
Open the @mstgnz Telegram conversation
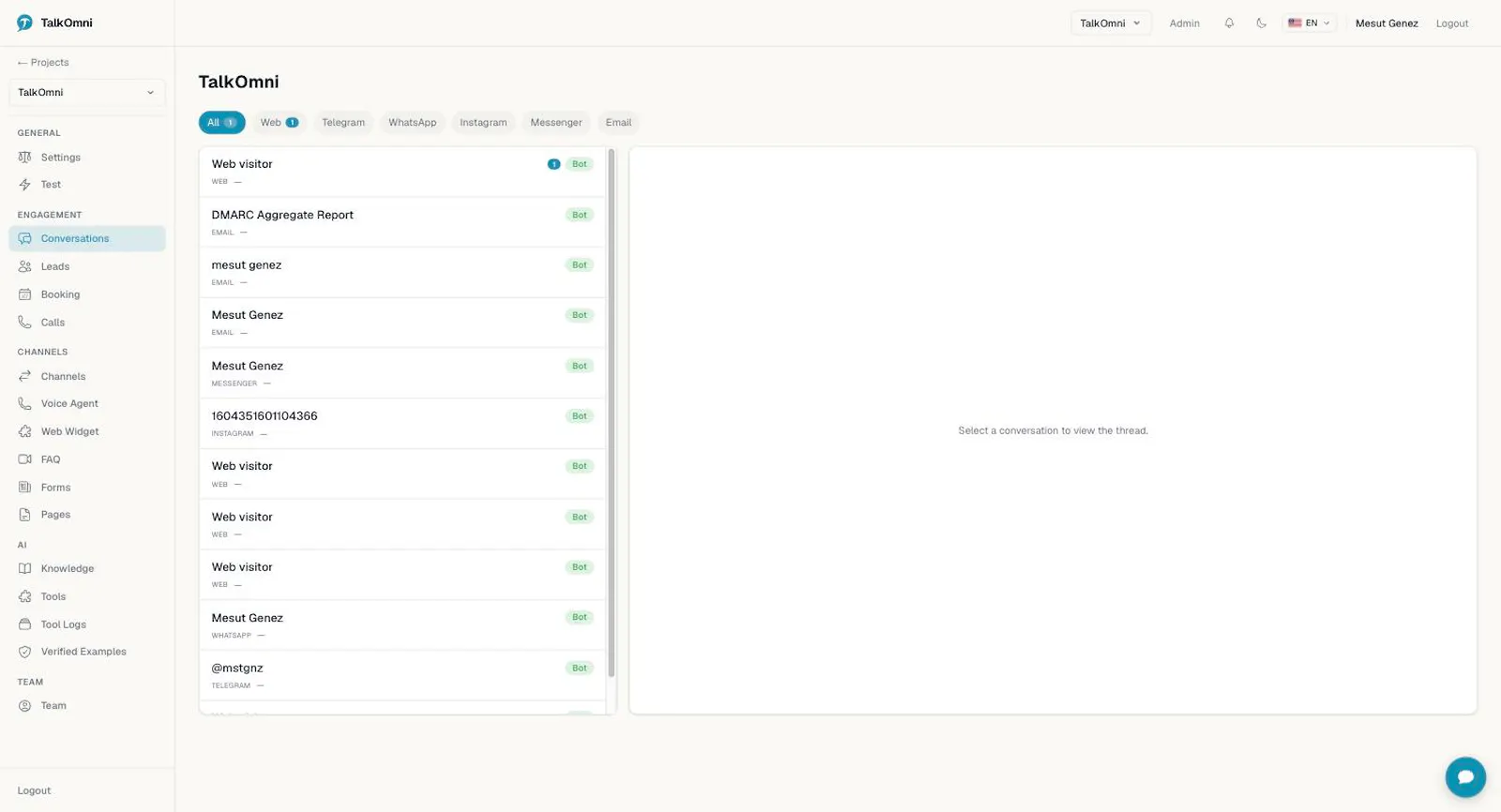point(402,675)
